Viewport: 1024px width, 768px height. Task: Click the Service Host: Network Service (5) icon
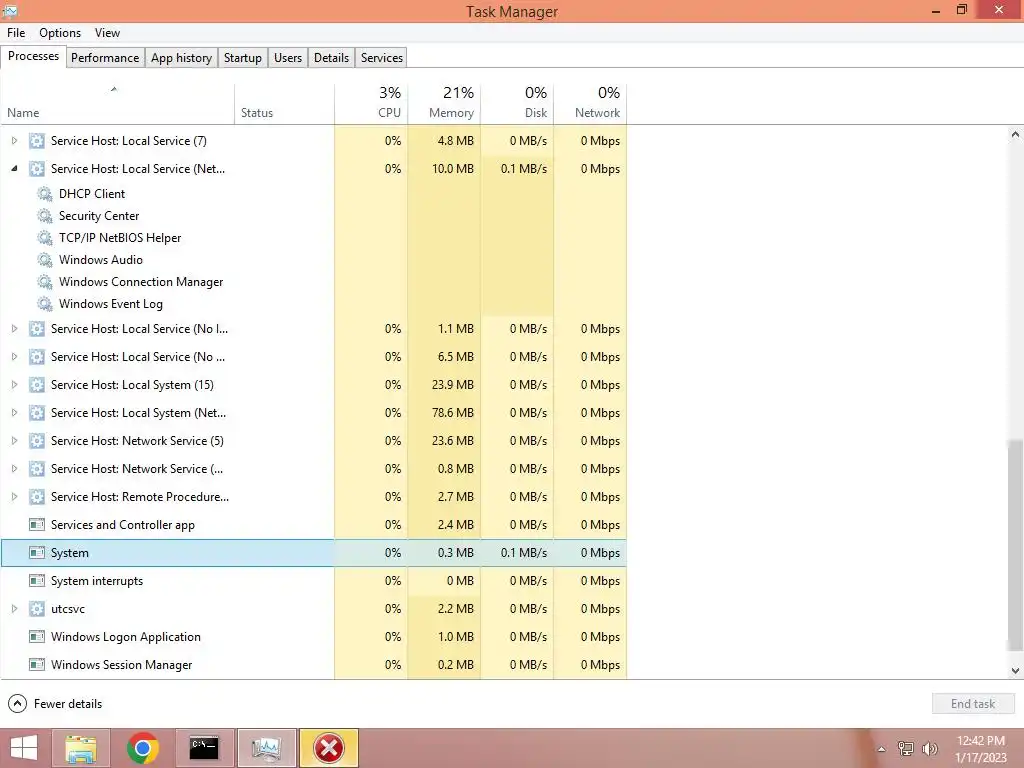[x=37, y=441]
